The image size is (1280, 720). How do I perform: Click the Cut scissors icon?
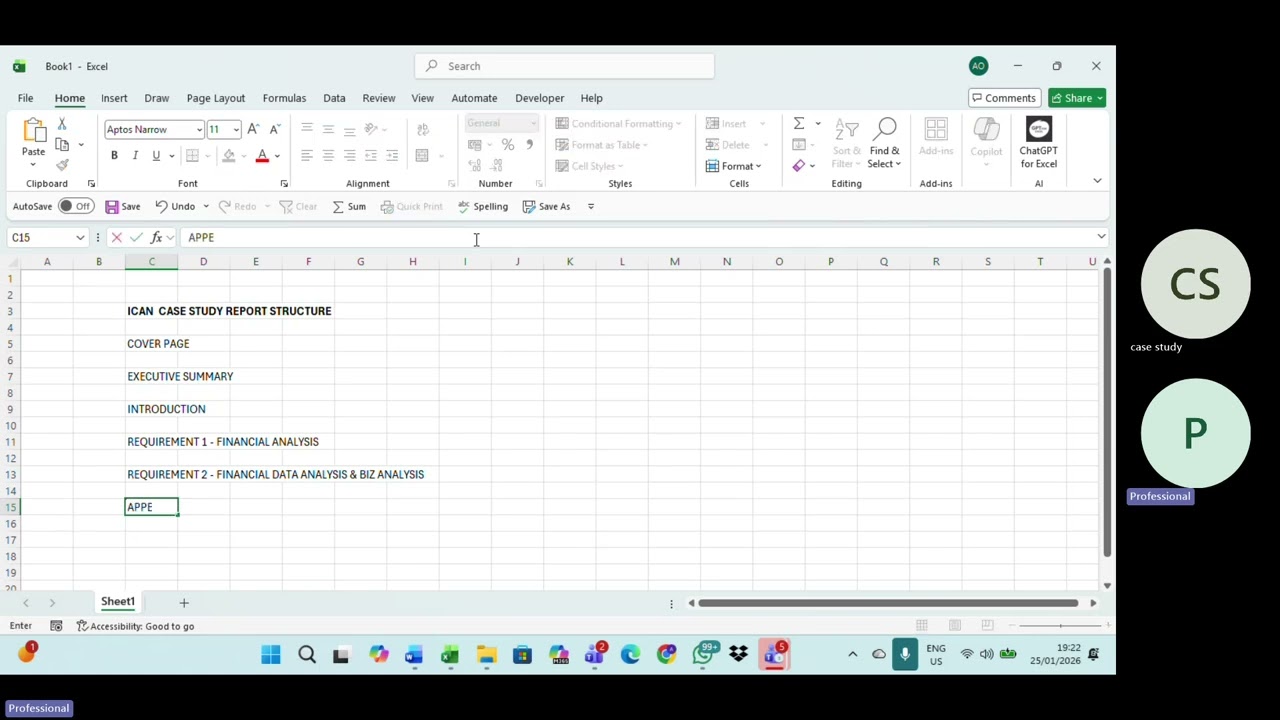62,124
